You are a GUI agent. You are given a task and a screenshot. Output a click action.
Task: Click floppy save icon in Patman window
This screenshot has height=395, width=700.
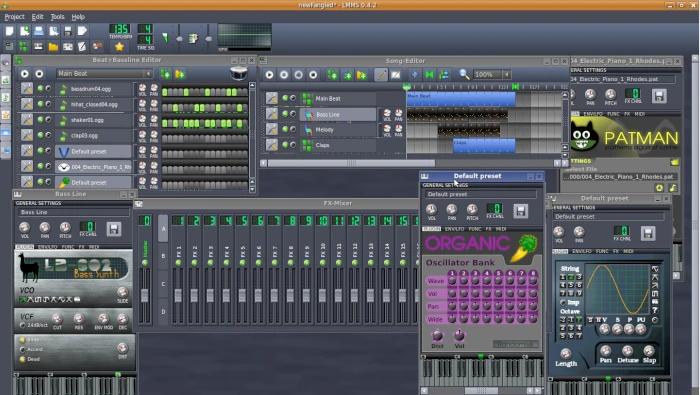tap(659, 96)
